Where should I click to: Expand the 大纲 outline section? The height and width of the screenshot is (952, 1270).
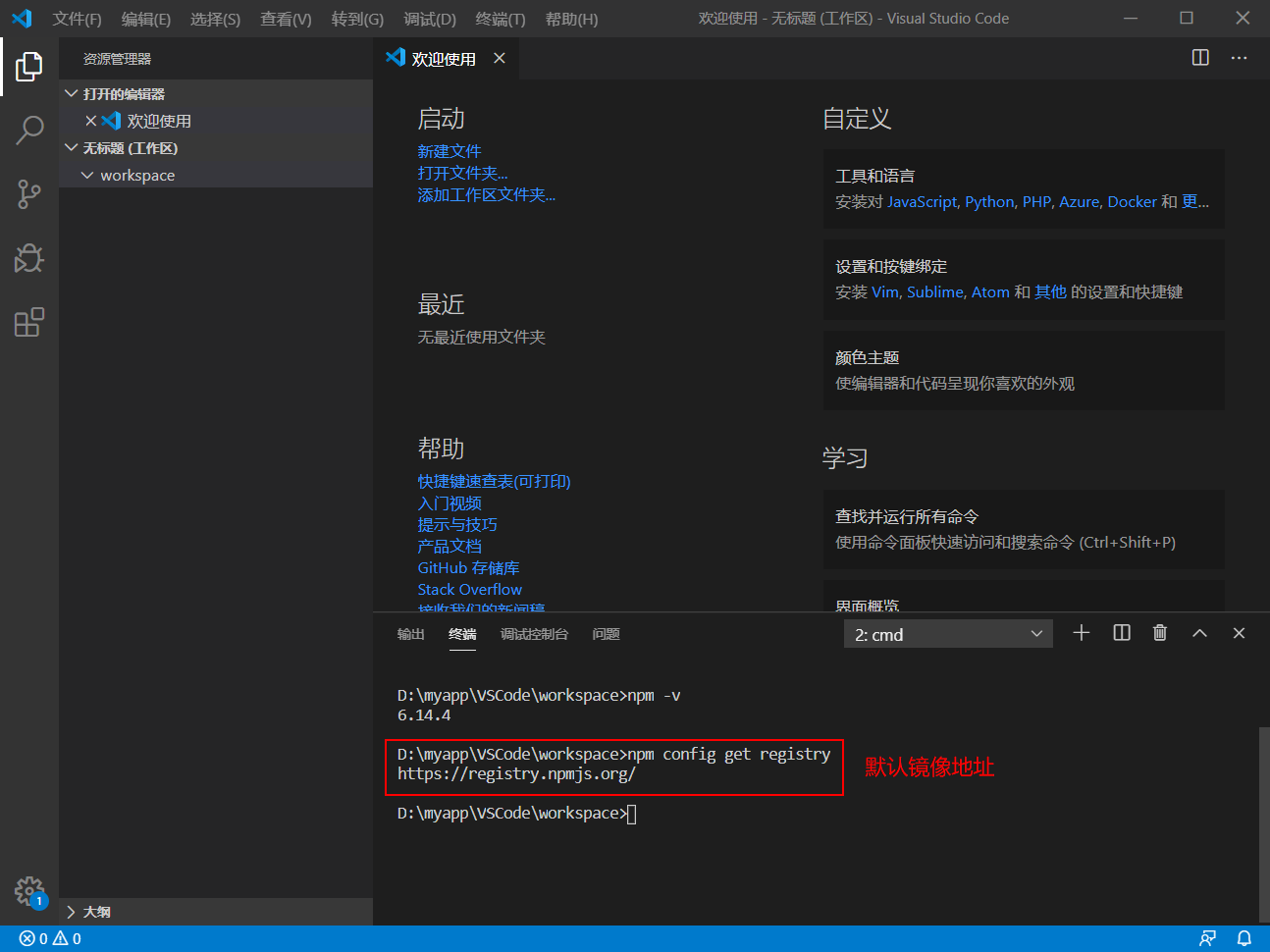tap(216, 912)
